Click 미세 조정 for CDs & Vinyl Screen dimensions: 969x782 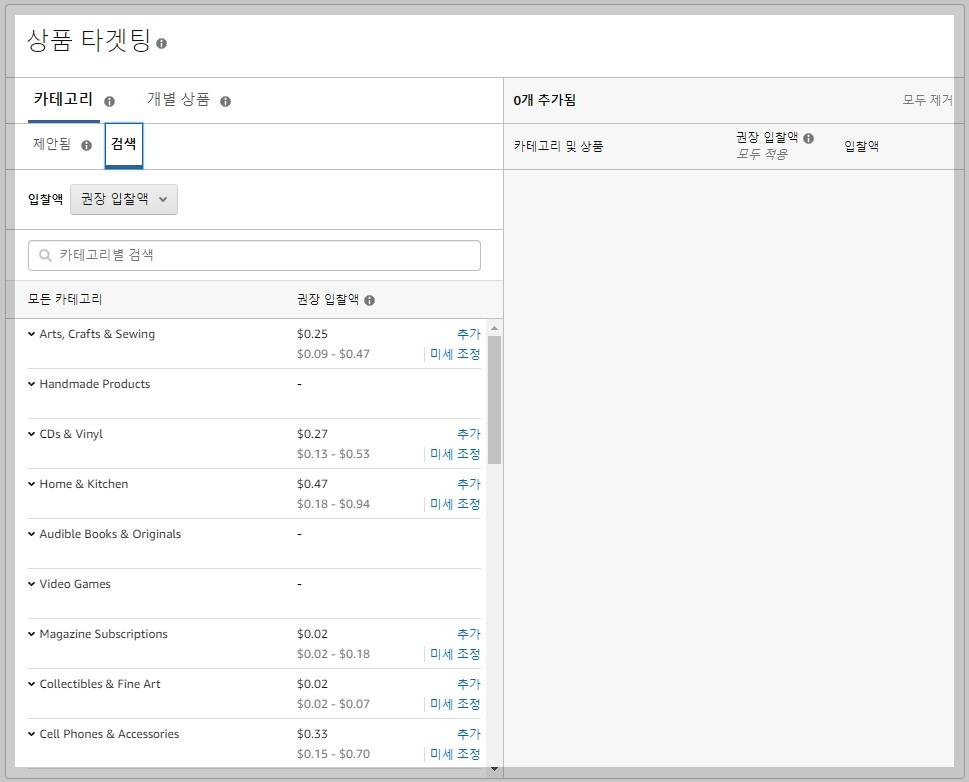[455, 454]
